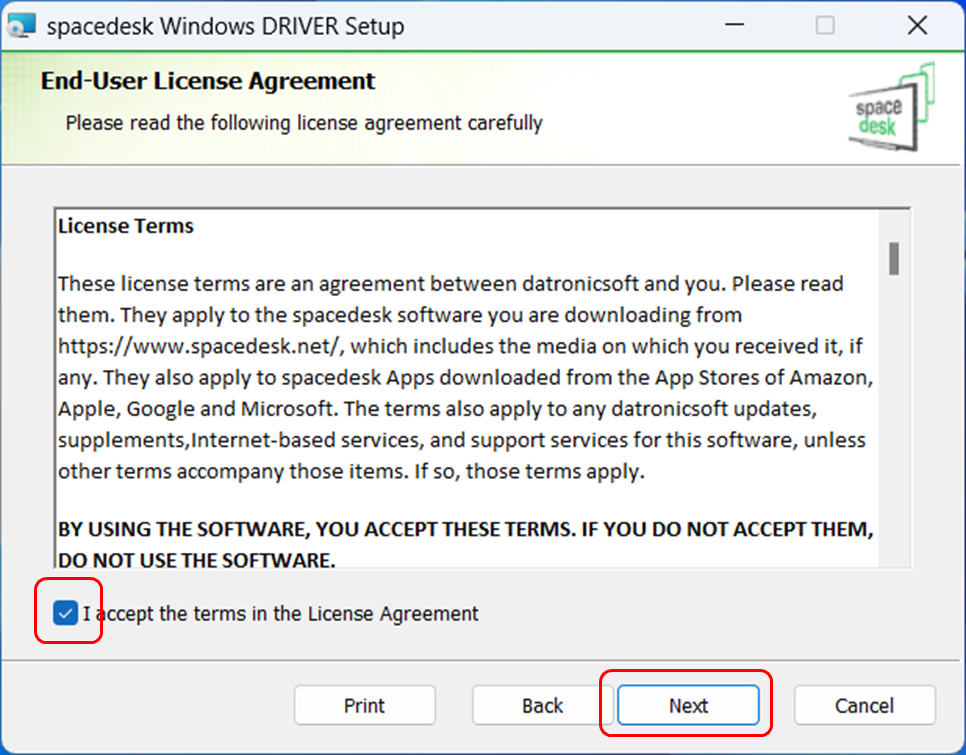Click 'I accept the terms in the License Agreement' label

tap(280, 613)
